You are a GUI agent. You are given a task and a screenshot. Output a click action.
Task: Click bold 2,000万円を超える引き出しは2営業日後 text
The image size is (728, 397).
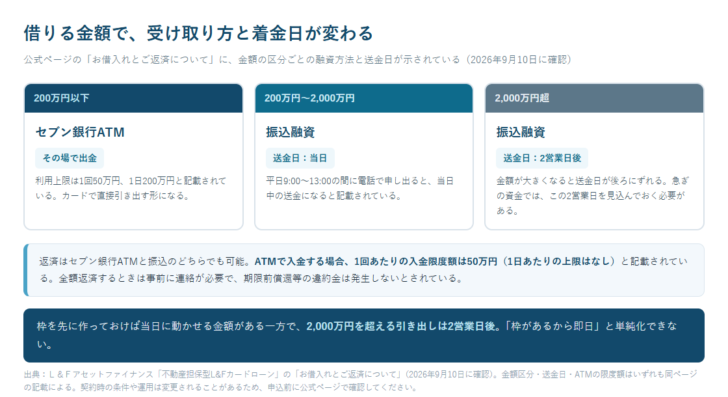tap(402, 326)
